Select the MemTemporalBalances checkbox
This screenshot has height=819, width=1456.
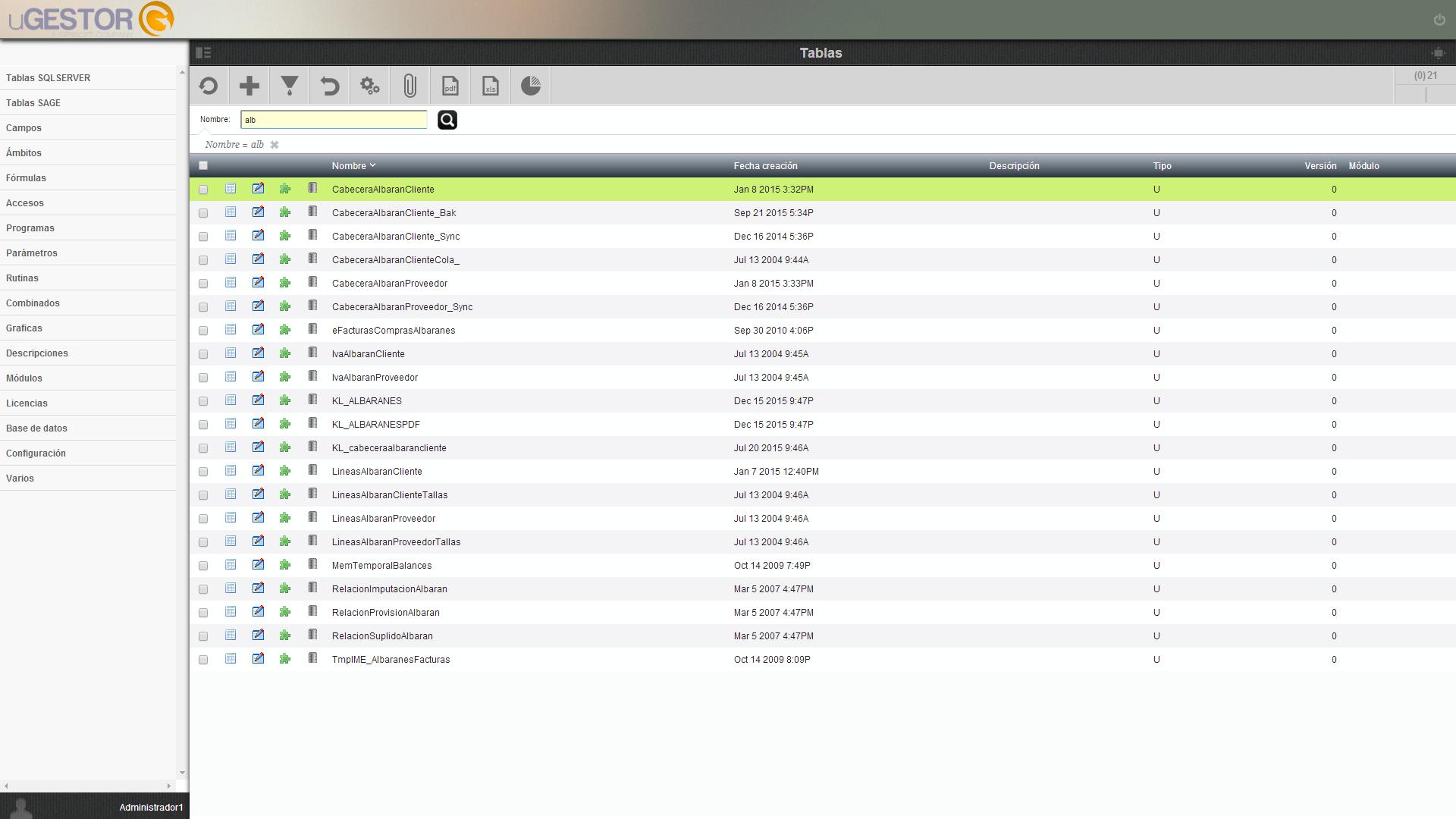[203, 566]
